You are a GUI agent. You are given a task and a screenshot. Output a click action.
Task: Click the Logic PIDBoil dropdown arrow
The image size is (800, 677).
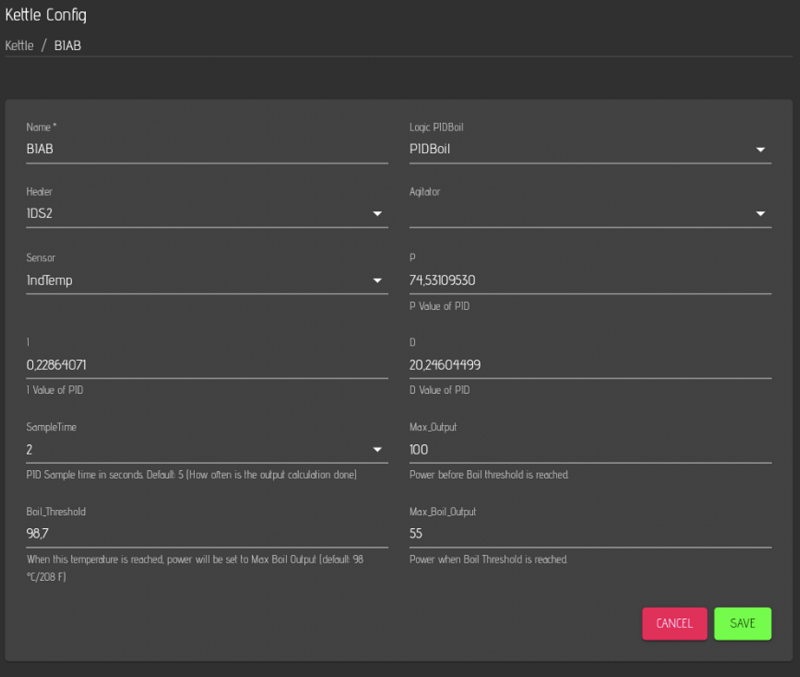tap(760, 150)
